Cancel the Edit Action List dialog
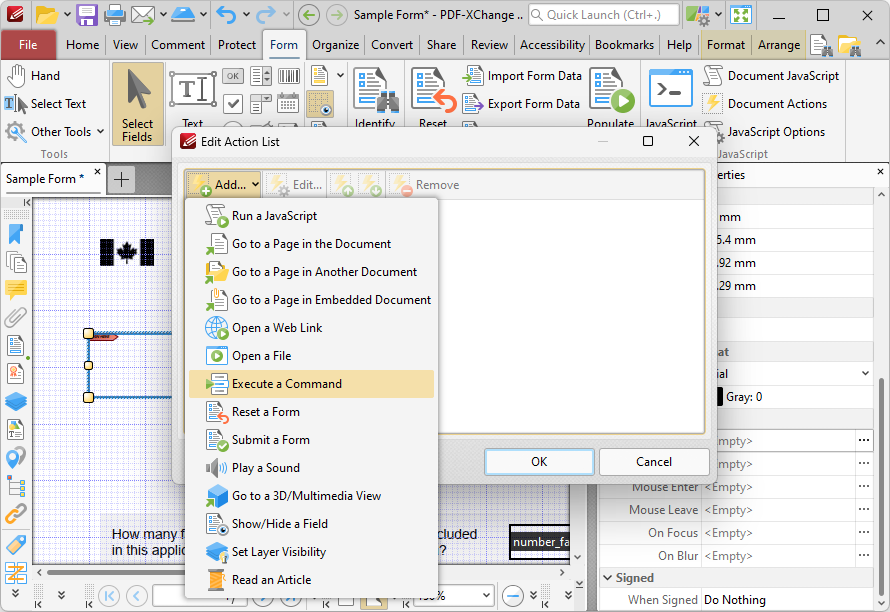Viewport: 890px width, 612px height. coord(654,462)
